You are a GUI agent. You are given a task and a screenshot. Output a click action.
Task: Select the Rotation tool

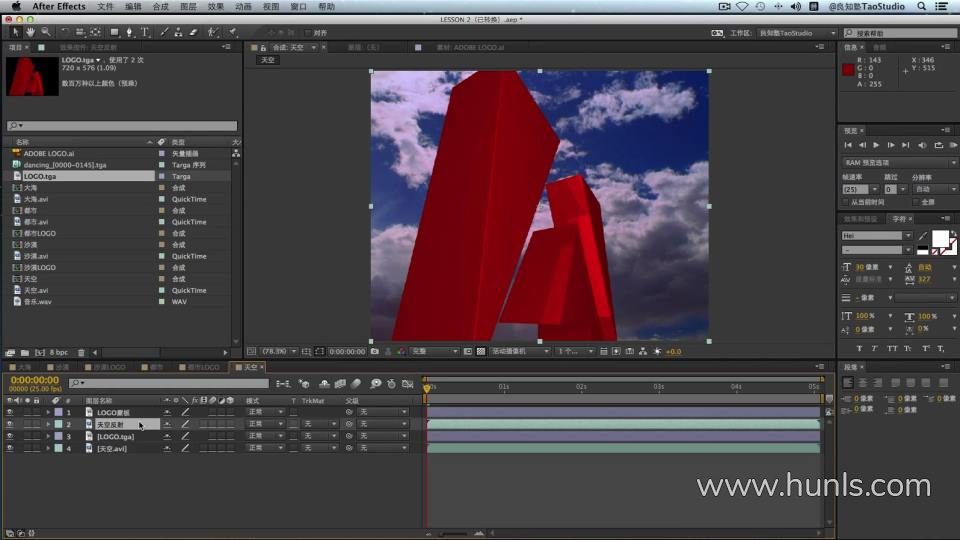[64, 32]
